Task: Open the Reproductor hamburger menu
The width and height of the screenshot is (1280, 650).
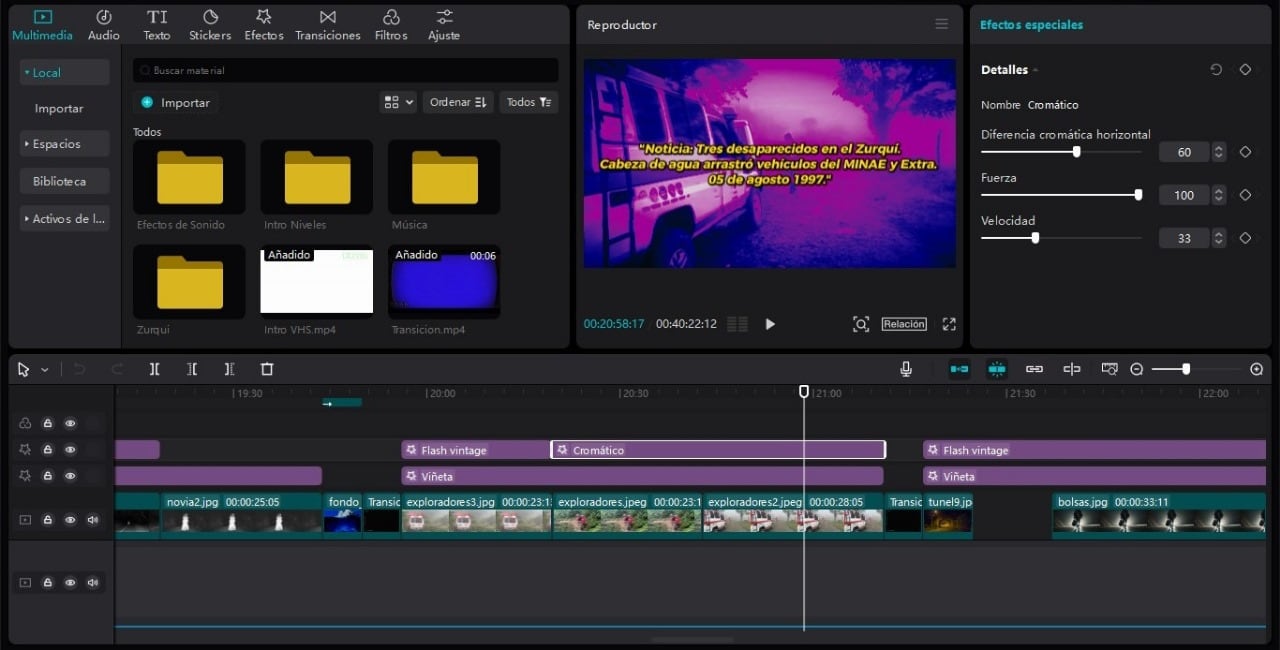Action: coord(941,24)
